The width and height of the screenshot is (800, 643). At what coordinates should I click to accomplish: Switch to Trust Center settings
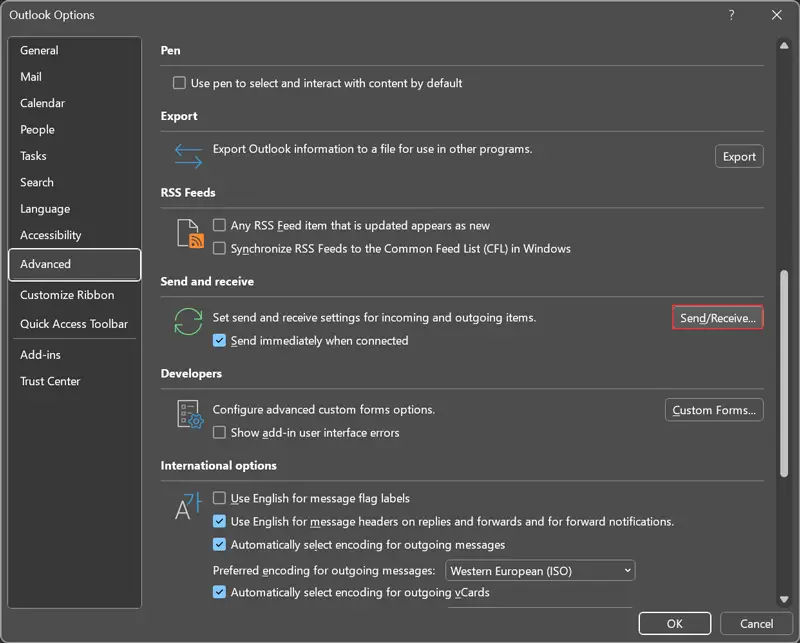(50, 381)
